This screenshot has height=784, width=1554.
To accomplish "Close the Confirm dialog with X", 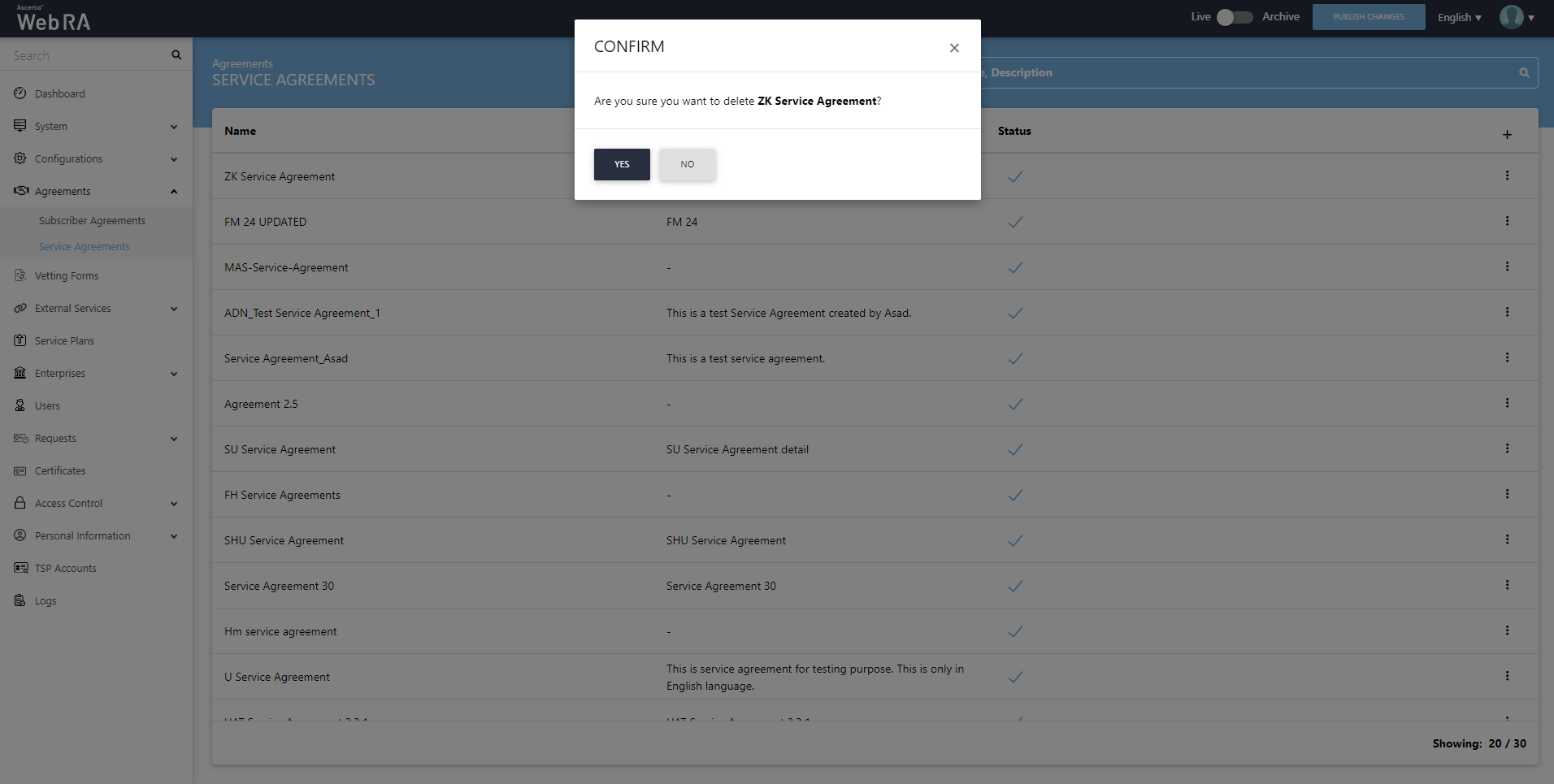I will (954, 48).
